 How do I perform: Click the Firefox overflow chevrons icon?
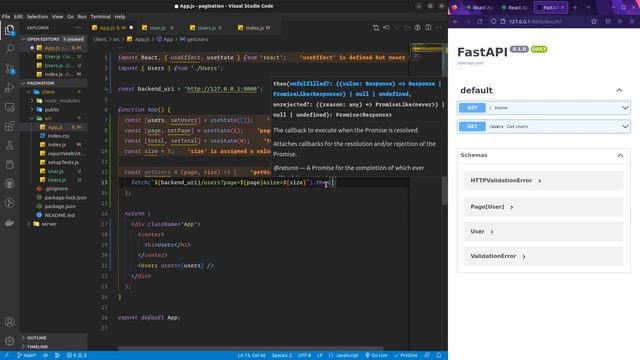click(x=620, y=21)
